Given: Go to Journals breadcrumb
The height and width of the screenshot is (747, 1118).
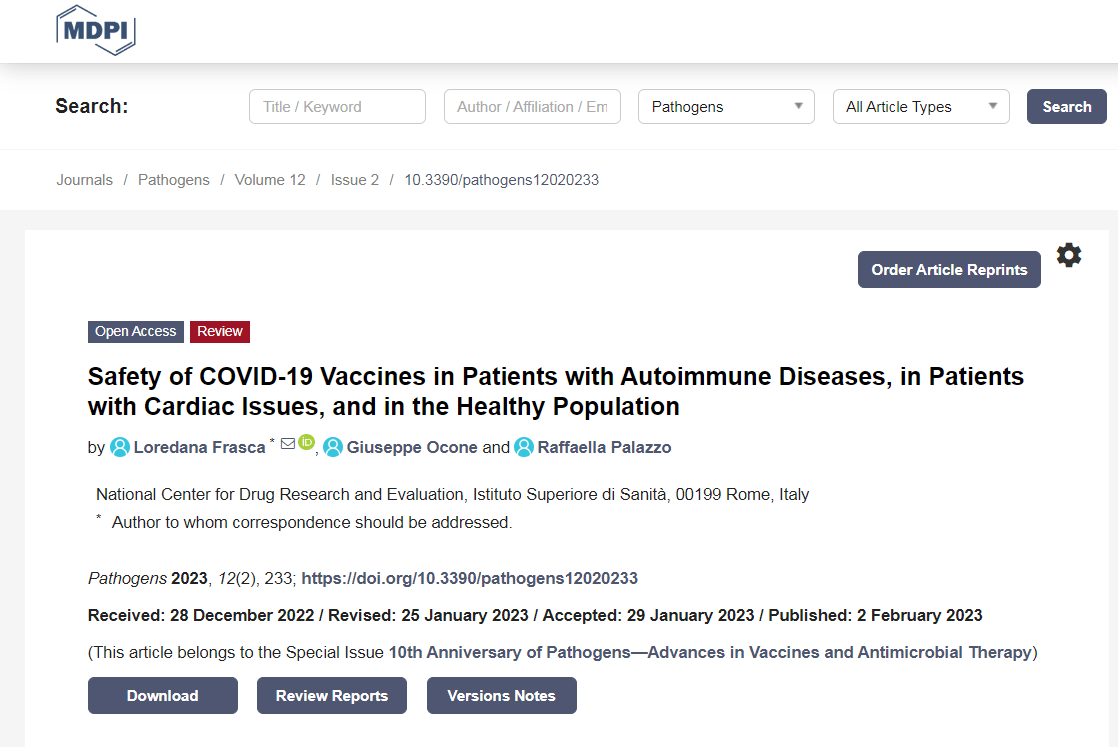Looking at the screenshot, I should pyautogui.click(x=85, y=180).
